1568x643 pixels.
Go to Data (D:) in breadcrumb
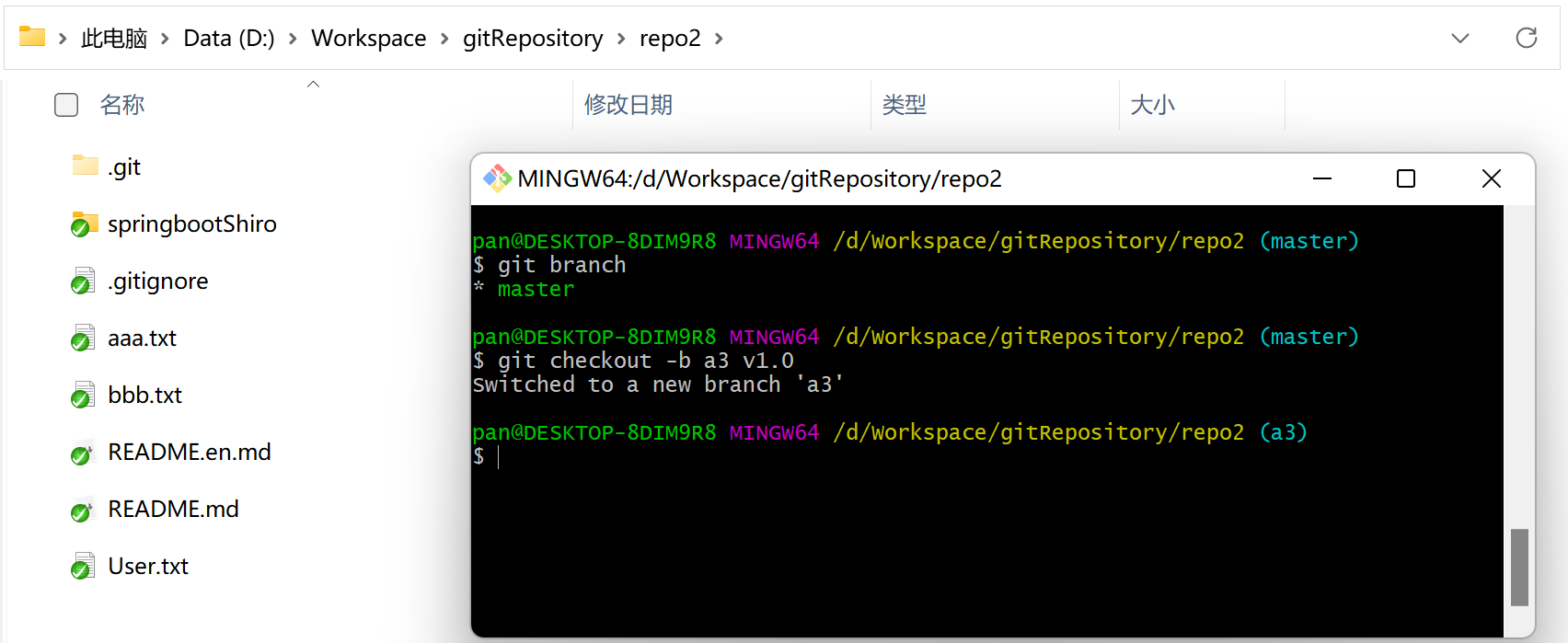(229, 38)
